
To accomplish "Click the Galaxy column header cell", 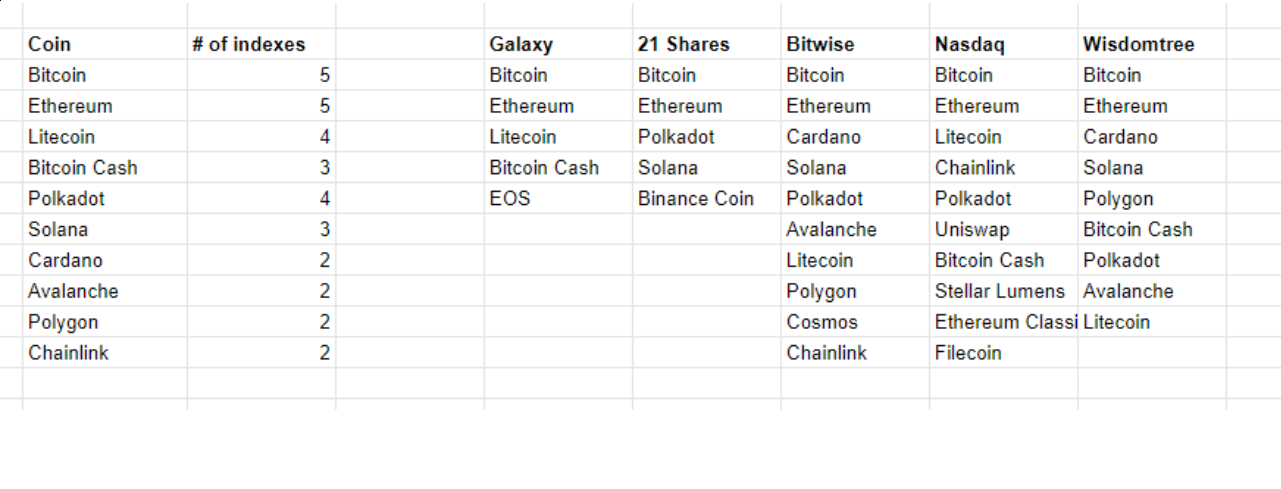I will [558, 44].
